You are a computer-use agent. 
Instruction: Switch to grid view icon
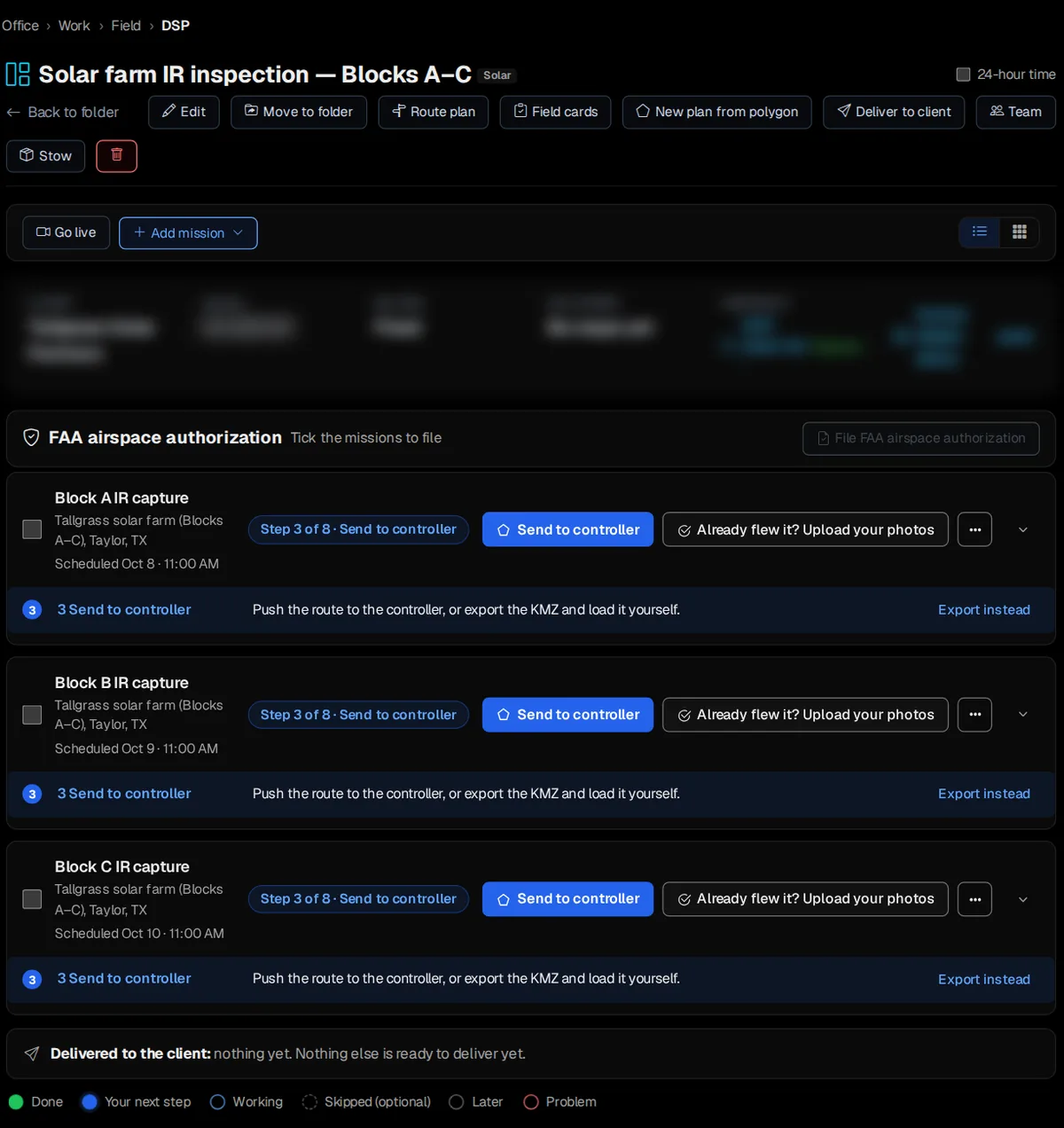(x=1020, y=231)
